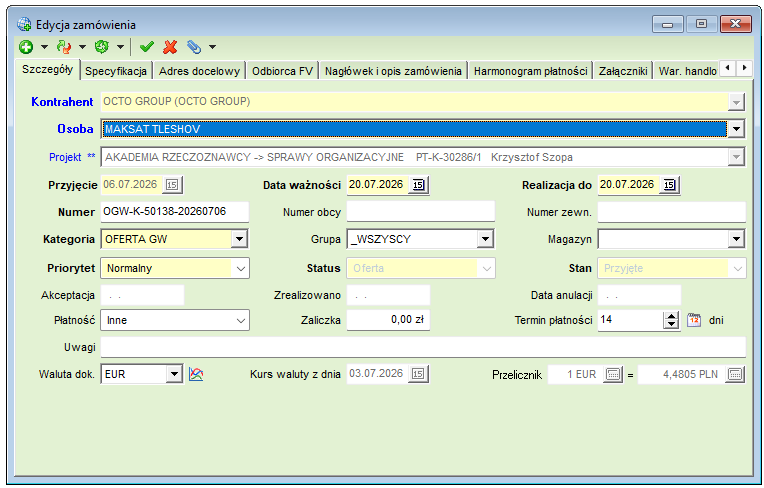Click the Numer field OGW-K-50138-20260706
Image resolution: width=764 pixels, height=488 pixels.
pos(174,212)
